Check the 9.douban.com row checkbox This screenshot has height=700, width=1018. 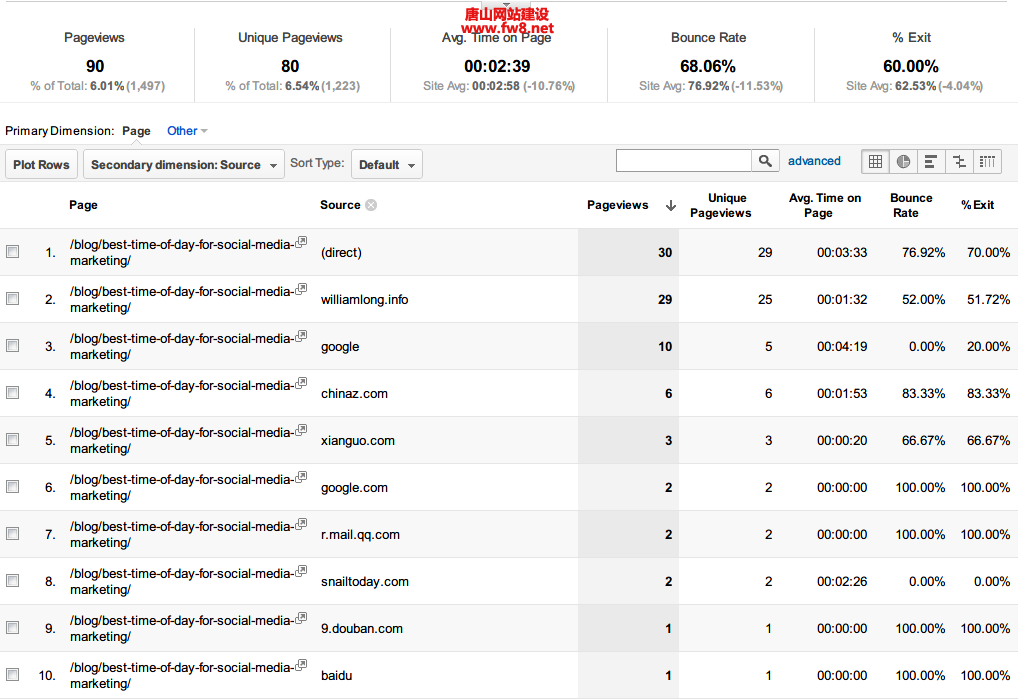click(x=12, y=627)
